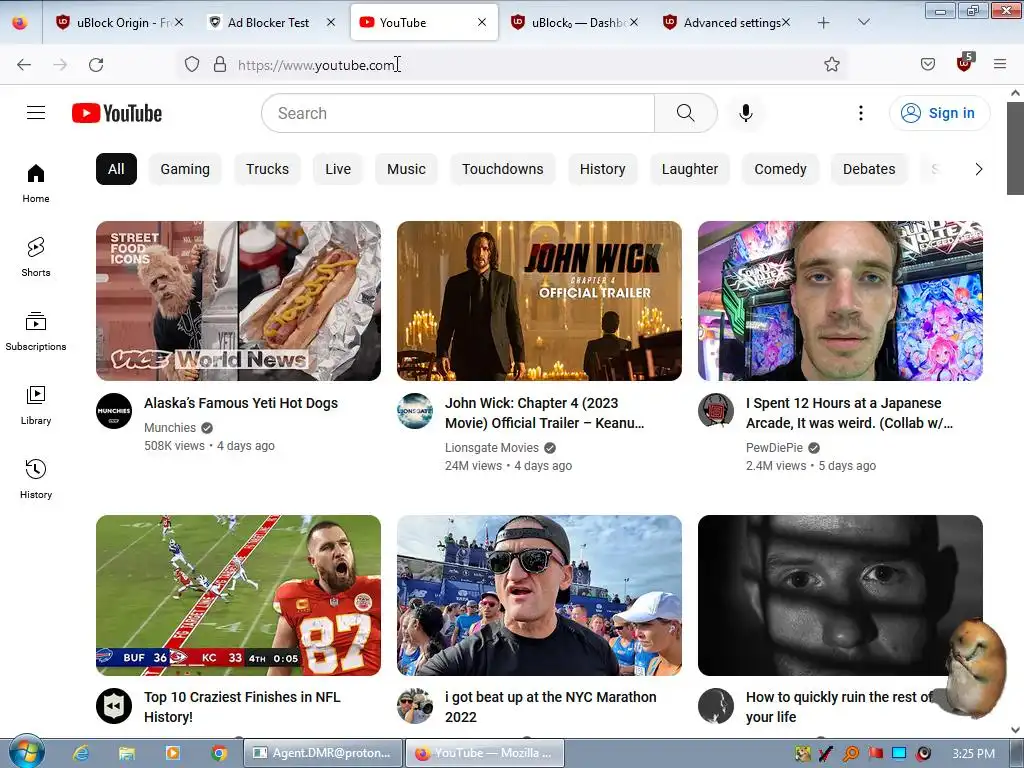
Task: Select the Touchdowns category chip
Action: point(503,169)
